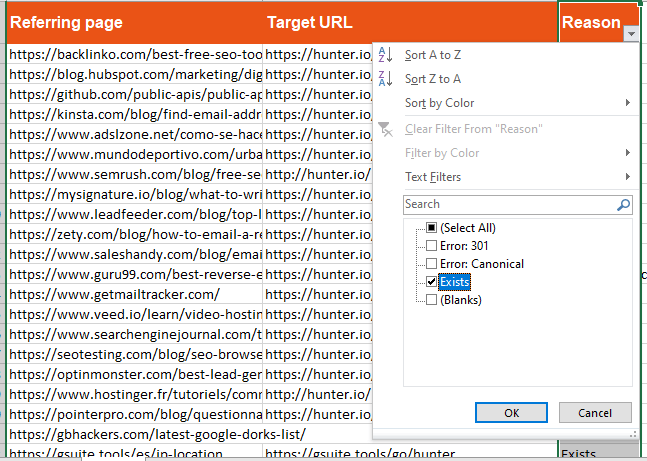Uncheck the Exists checkbox
The height and width of the screenshot is (461, 647).
(x=431, y=281)
